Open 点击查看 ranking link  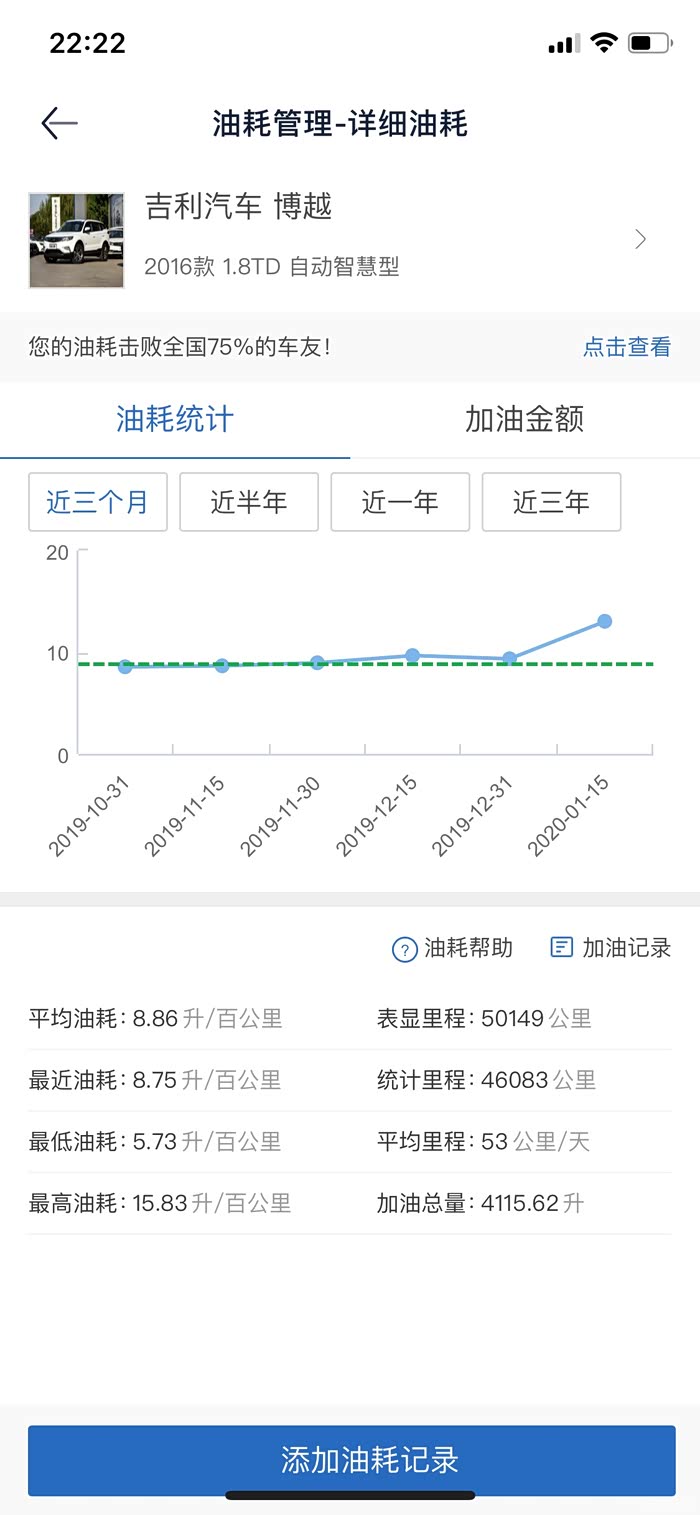pos(627,347)
